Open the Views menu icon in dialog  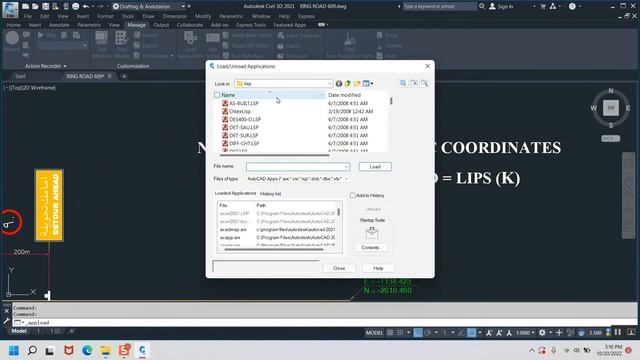click(x=368, y=84)
